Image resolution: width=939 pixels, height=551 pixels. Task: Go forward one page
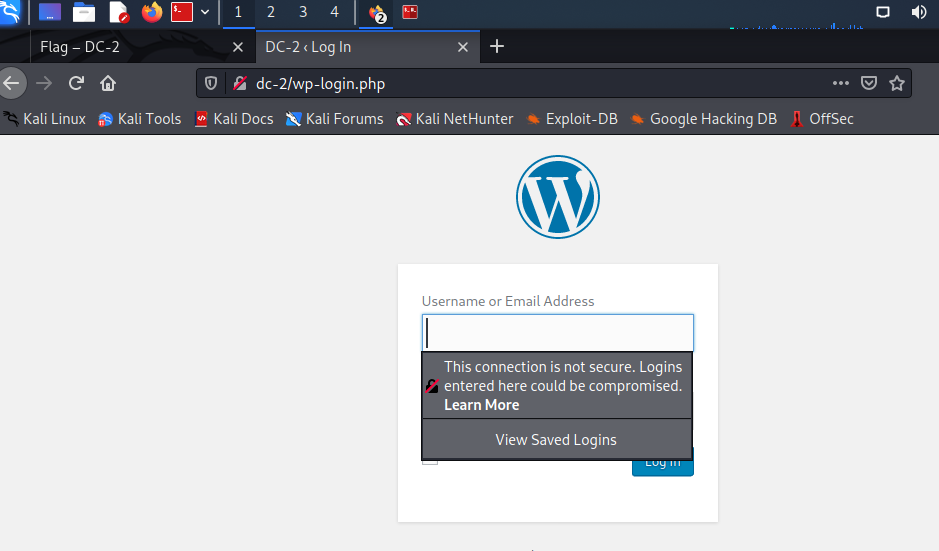click(x=44, y=83)
